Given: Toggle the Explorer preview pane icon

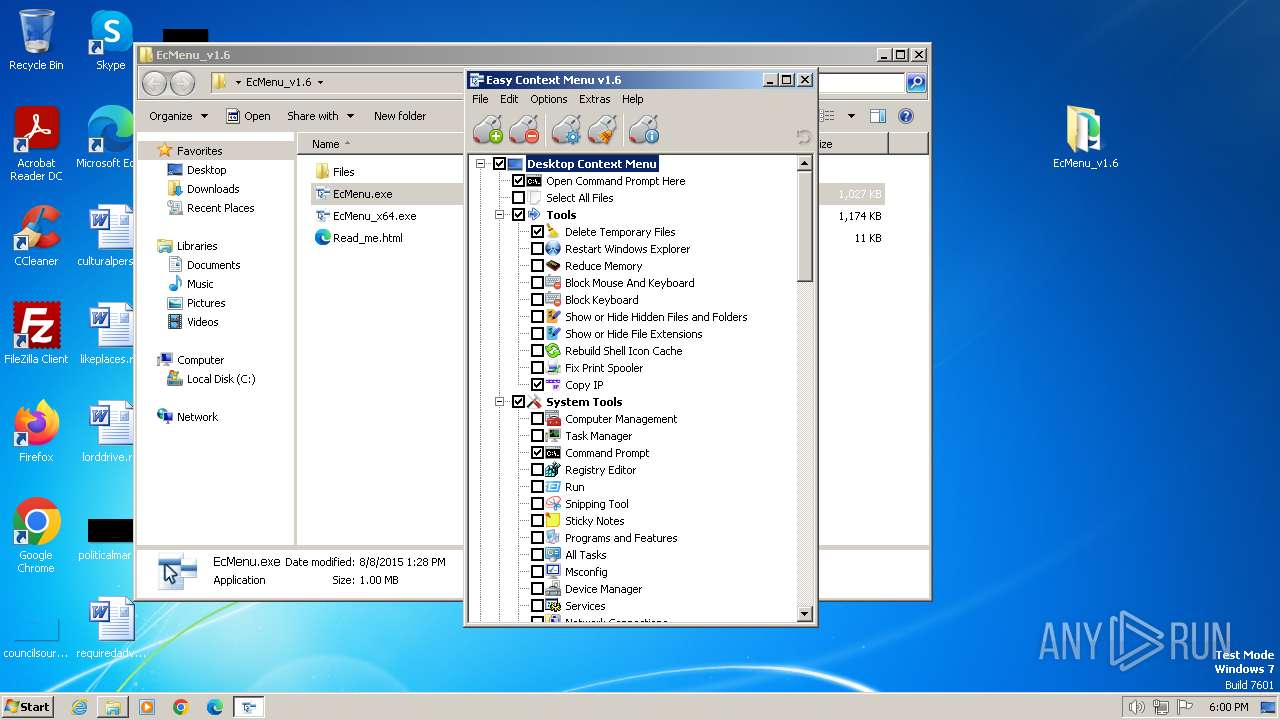Looking at the screenshot, I should (x=877, y=116).
